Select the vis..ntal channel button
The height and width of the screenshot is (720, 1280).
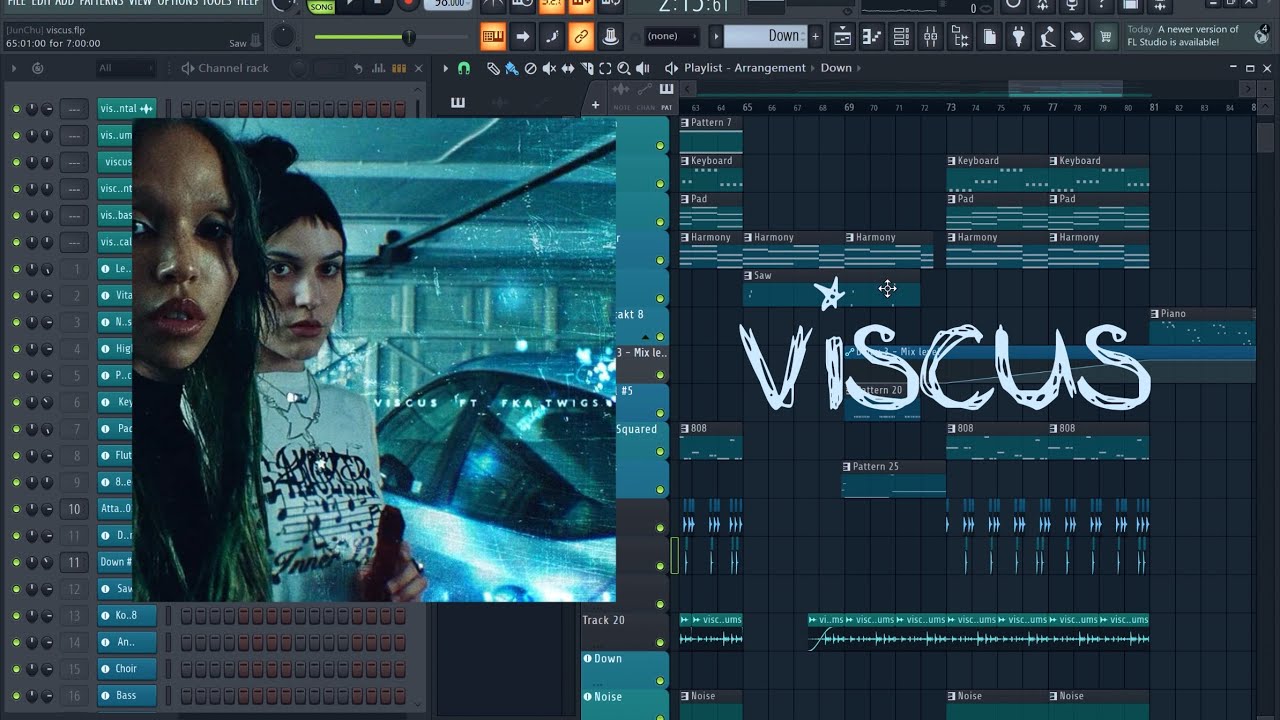(127, 108)
